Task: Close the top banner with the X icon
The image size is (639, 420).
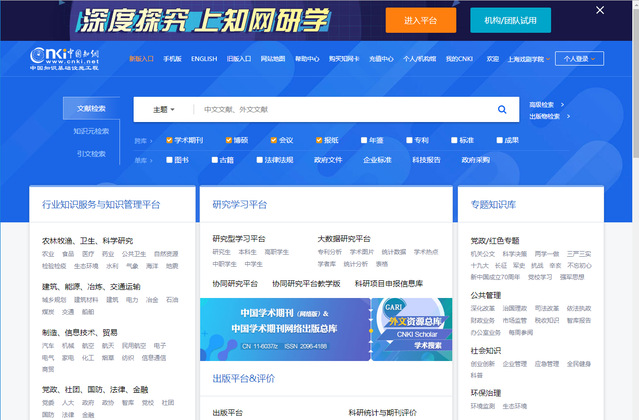Action: pyautogui.click(x=600, y=10)
